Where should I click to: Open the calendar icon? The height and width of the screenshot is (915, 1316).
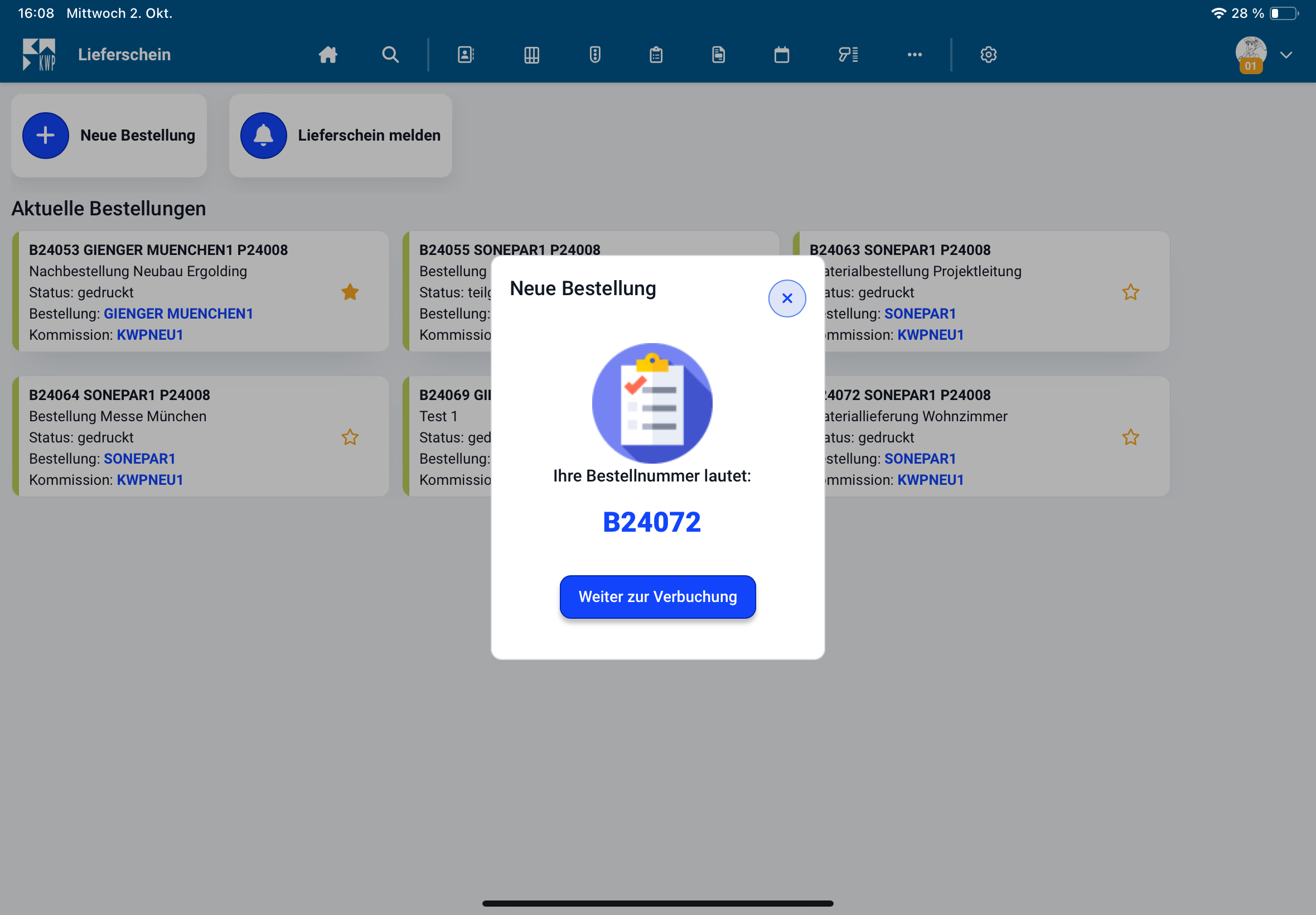pos(781,55)
